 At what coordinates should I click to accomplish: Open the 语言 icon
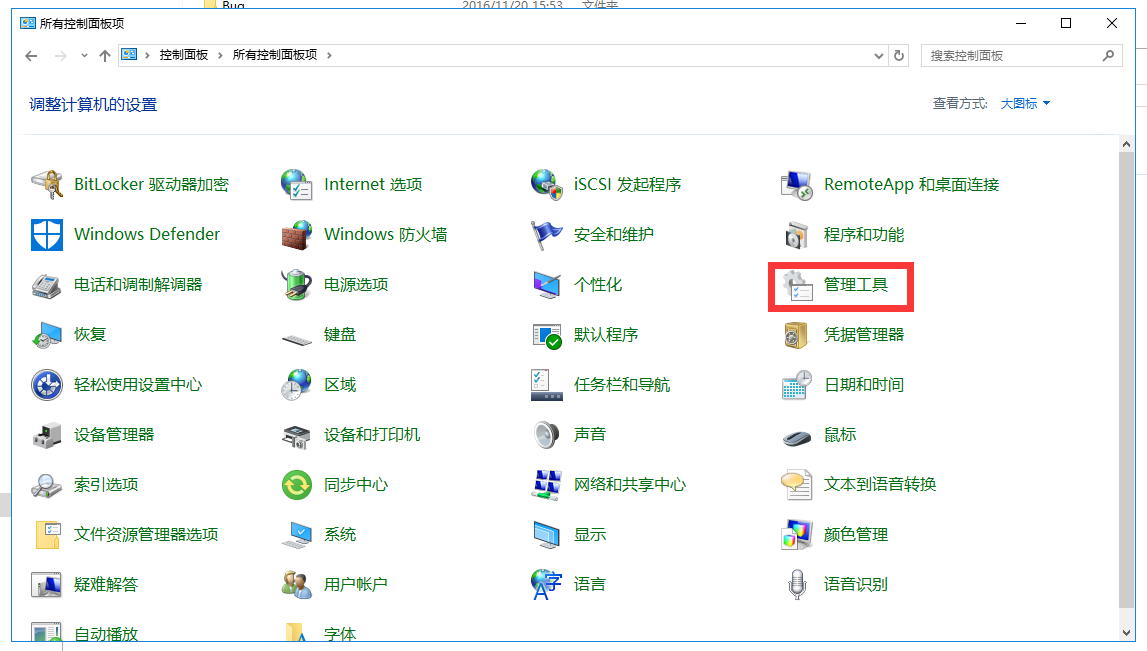(x=547, y=584)
